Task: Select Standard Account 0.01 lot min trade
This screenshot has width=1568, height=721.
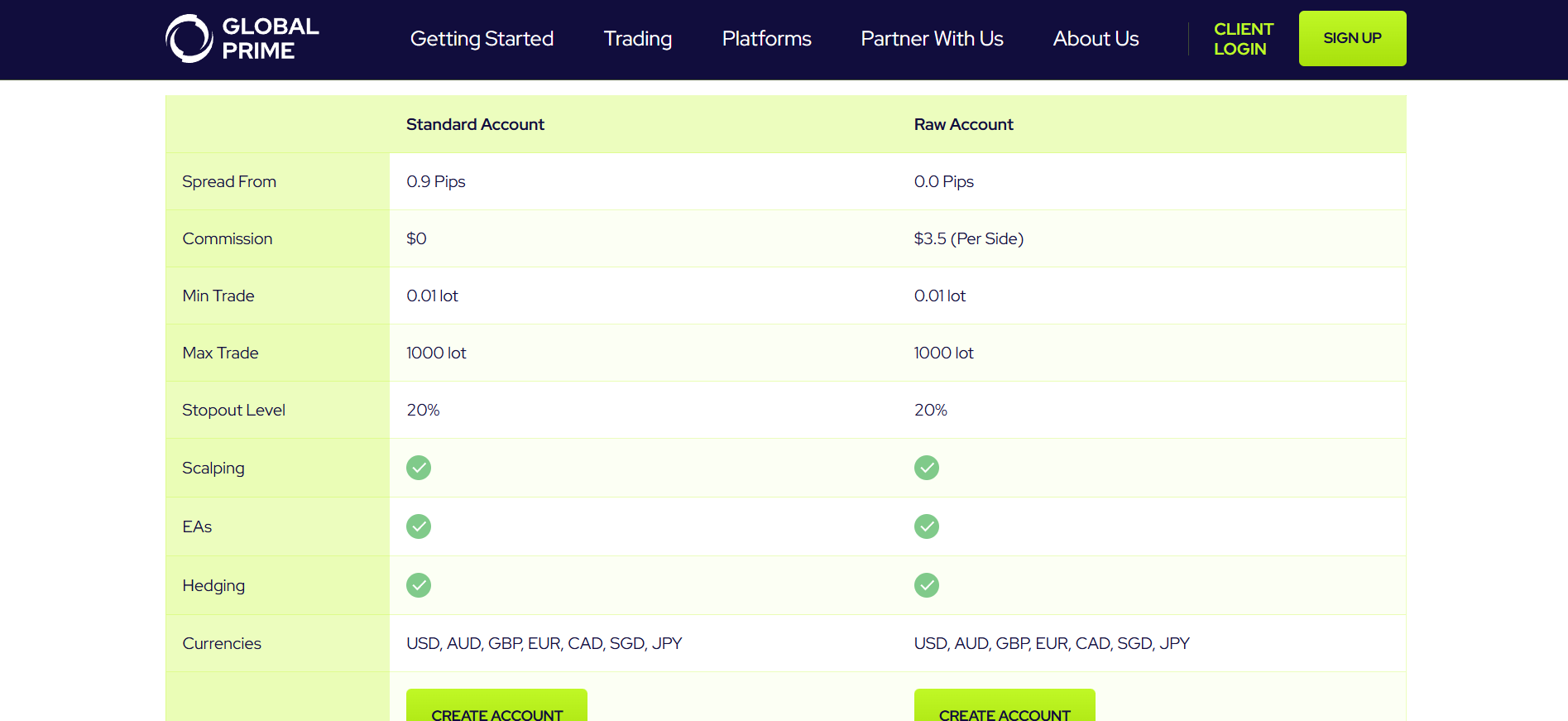Action: (432, 296)
